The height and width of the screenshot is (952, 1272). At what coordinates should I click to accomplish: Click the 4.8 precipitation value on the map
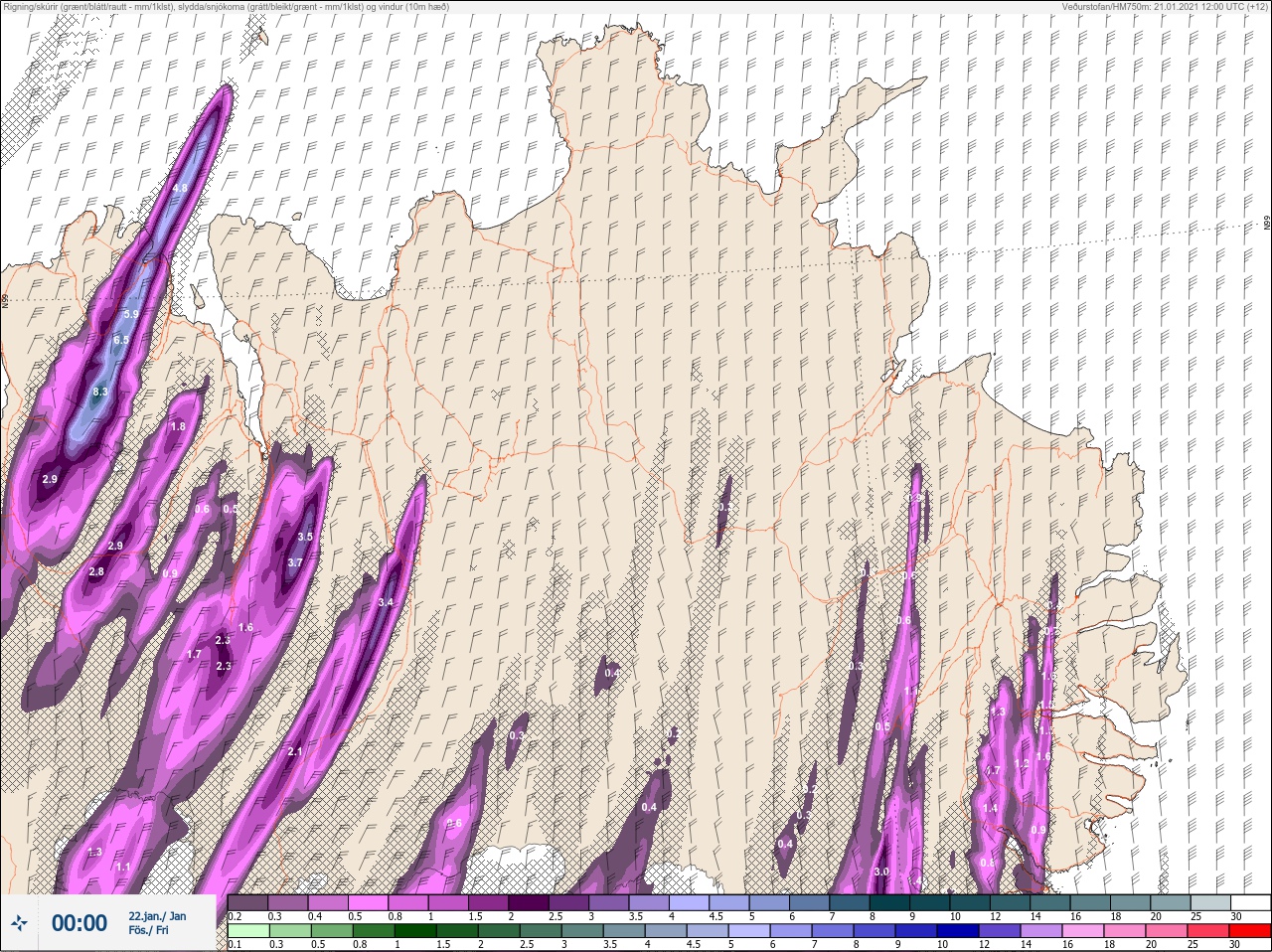tap(180, 188)
